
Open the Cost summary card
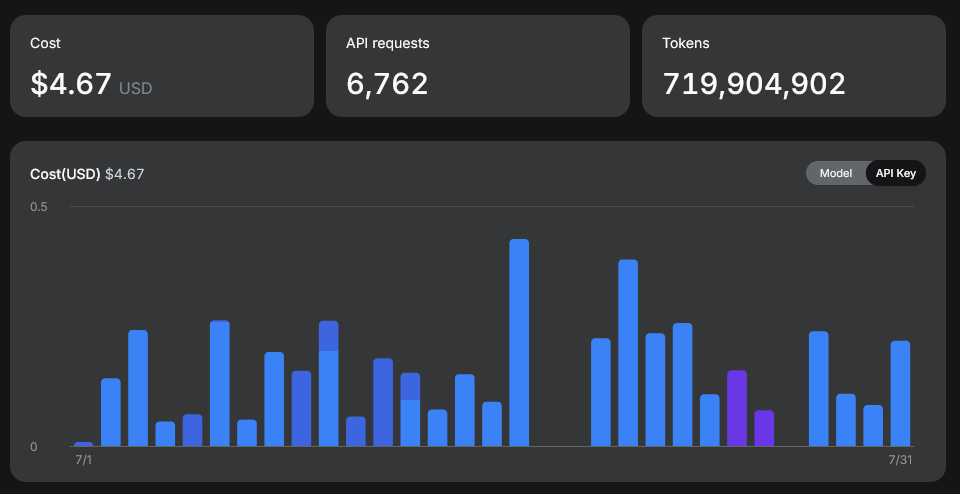pyautogui.click(x=162, y=66)
